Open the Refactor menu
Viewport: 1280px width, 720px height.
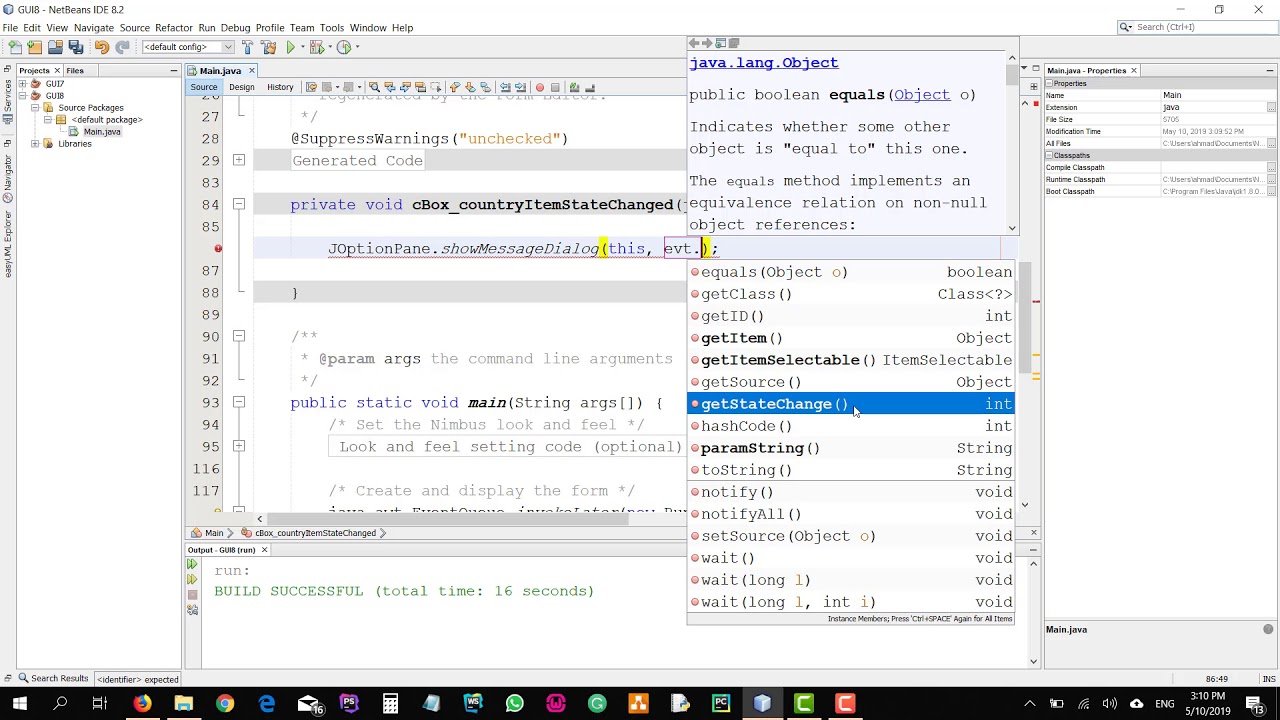(173, 28)
